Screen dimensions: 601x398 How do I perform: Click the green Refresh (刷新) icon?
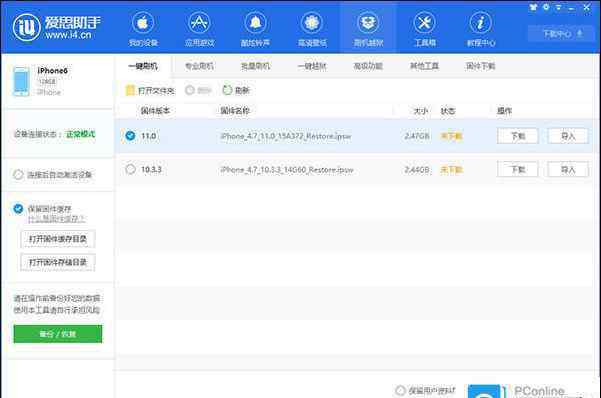(x=227, y=90)
